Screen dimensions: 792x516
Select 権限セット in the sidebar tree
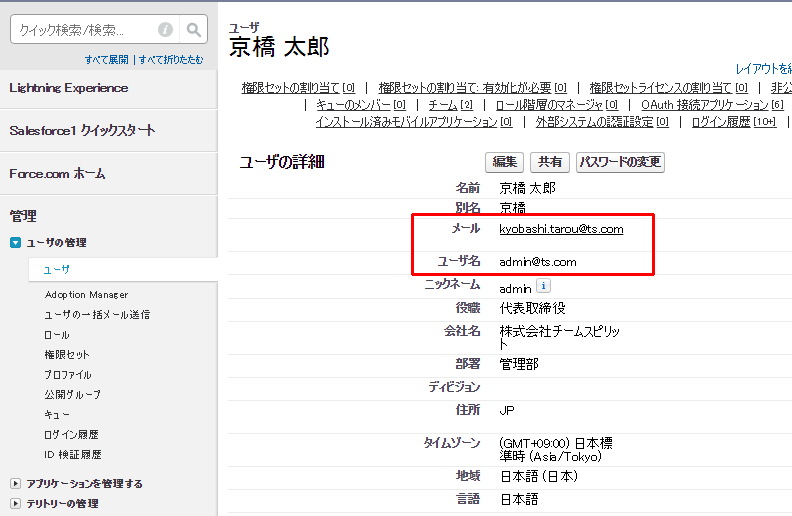[x=66, y=354]
